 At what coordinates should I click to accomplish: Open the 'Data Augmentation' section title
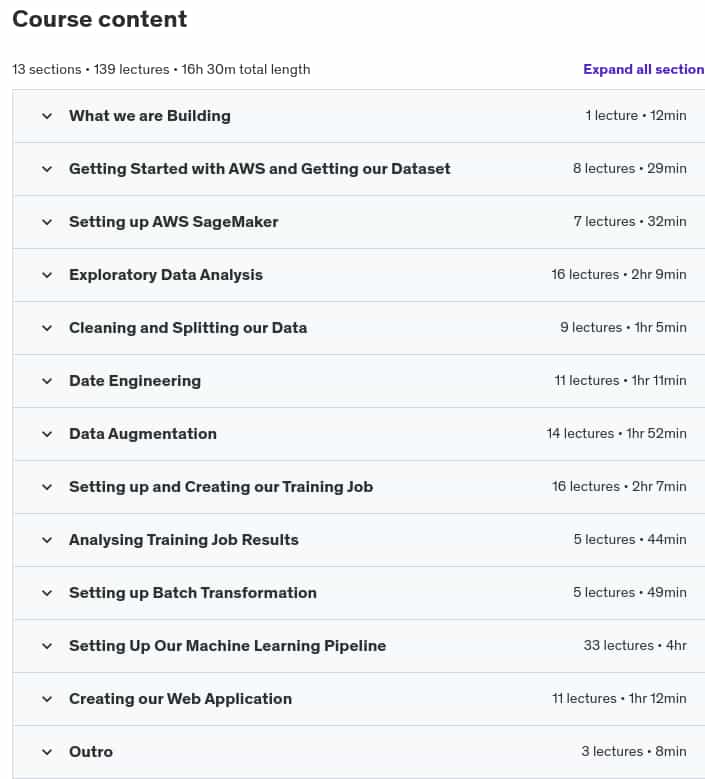click(143, 434)
